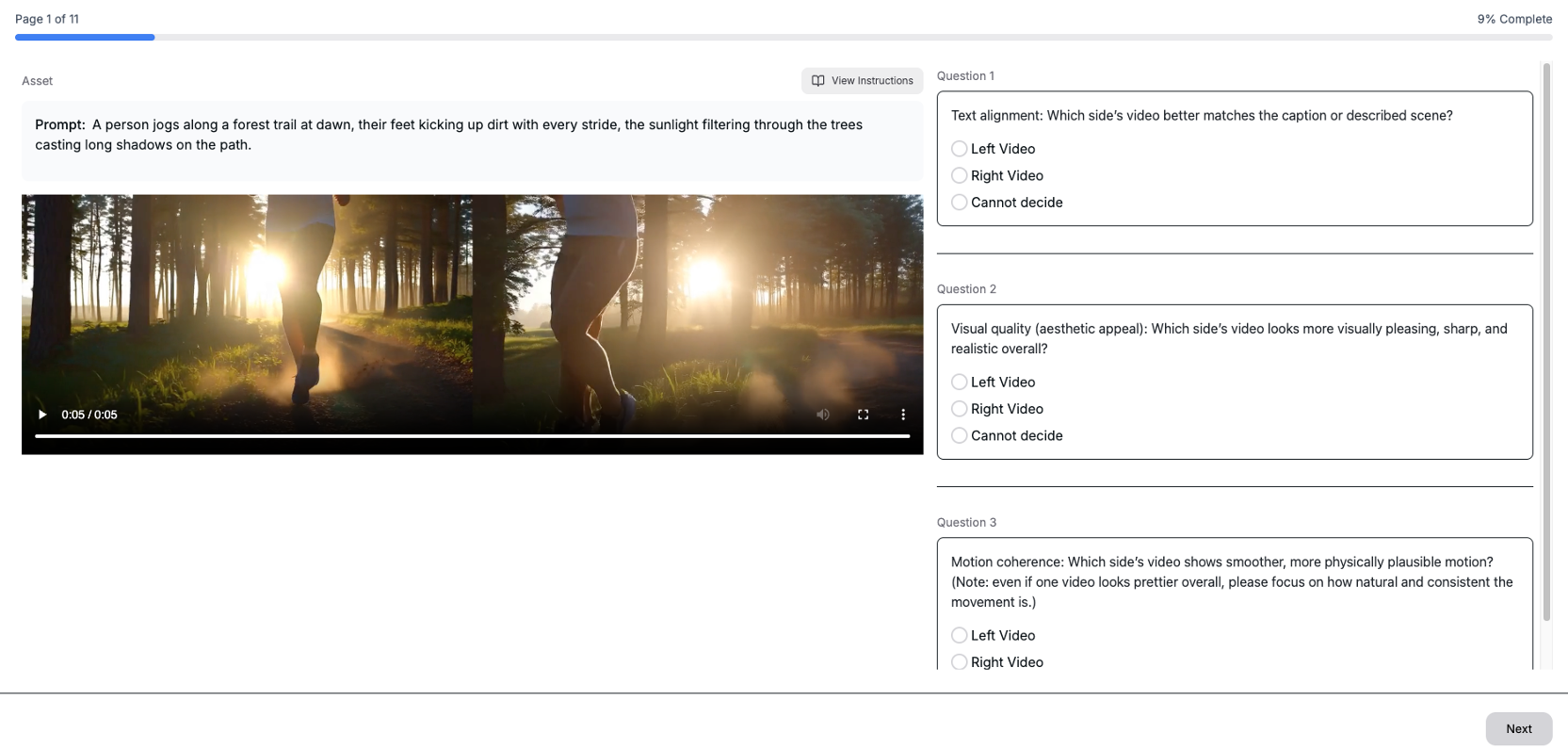Click the video frame preview
1568x749 pixels.
click(471, 301)
